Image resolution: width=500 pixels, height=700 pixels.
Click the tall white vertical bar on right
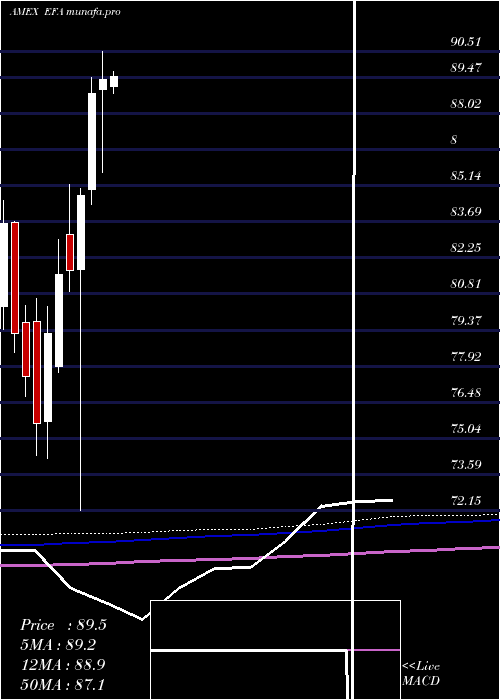[x=355, y=348]
